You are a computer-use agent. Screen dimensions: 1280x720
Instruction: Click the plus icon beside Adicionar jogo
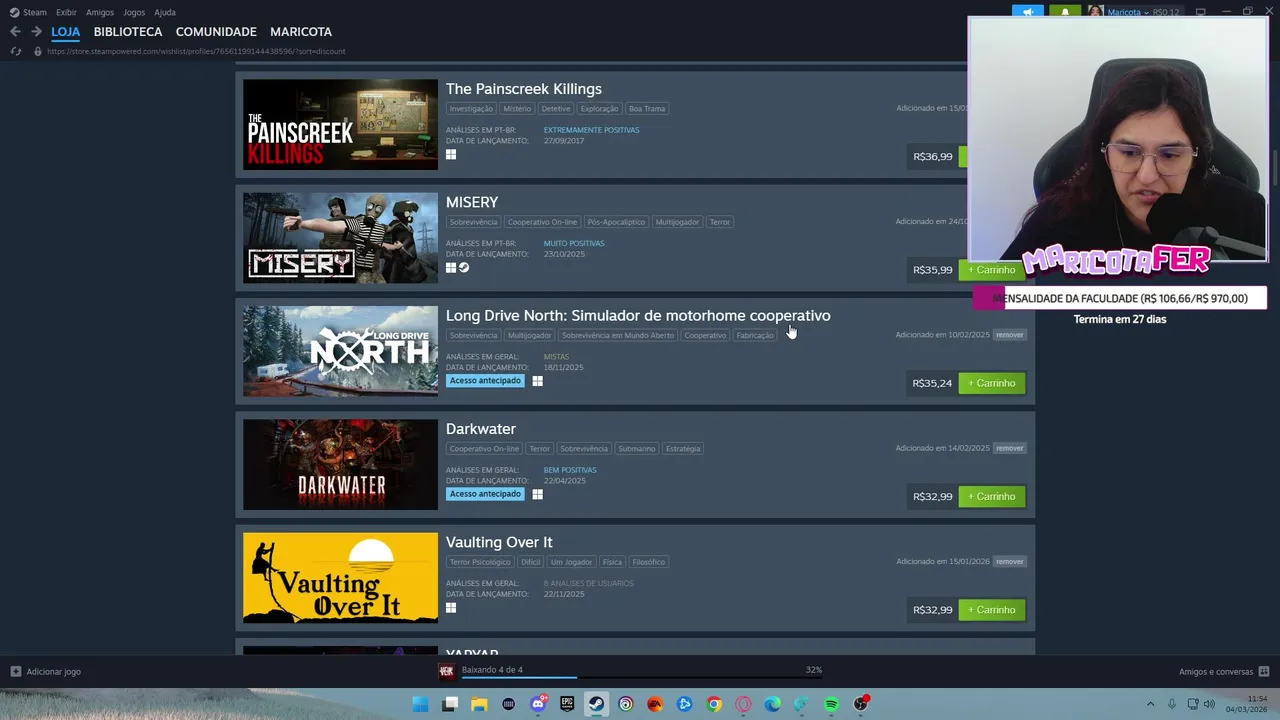coord(15,671)
